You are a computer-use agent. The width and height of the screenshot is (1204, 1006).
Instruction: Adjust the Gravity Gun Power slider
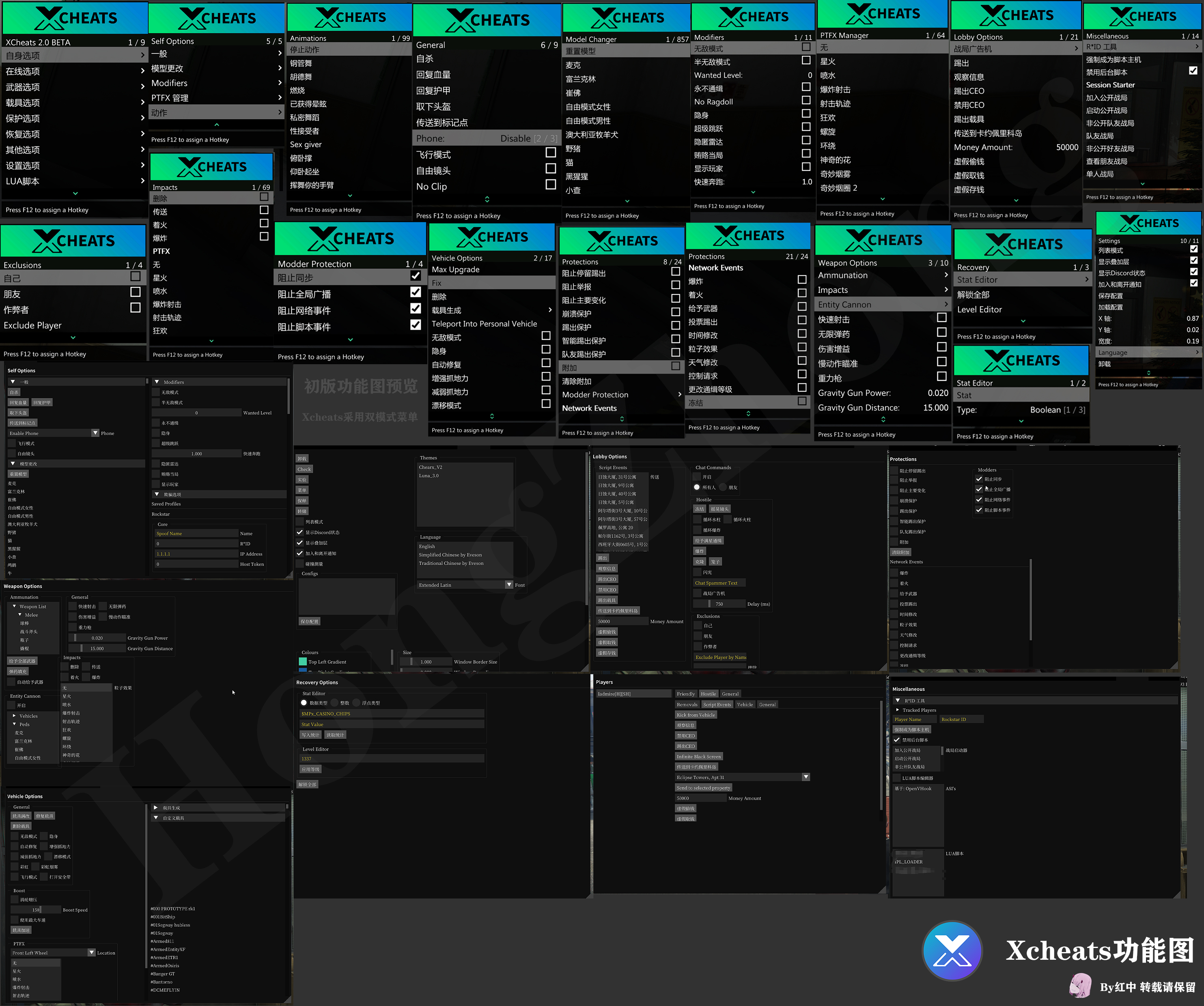(x=97, y=637)
